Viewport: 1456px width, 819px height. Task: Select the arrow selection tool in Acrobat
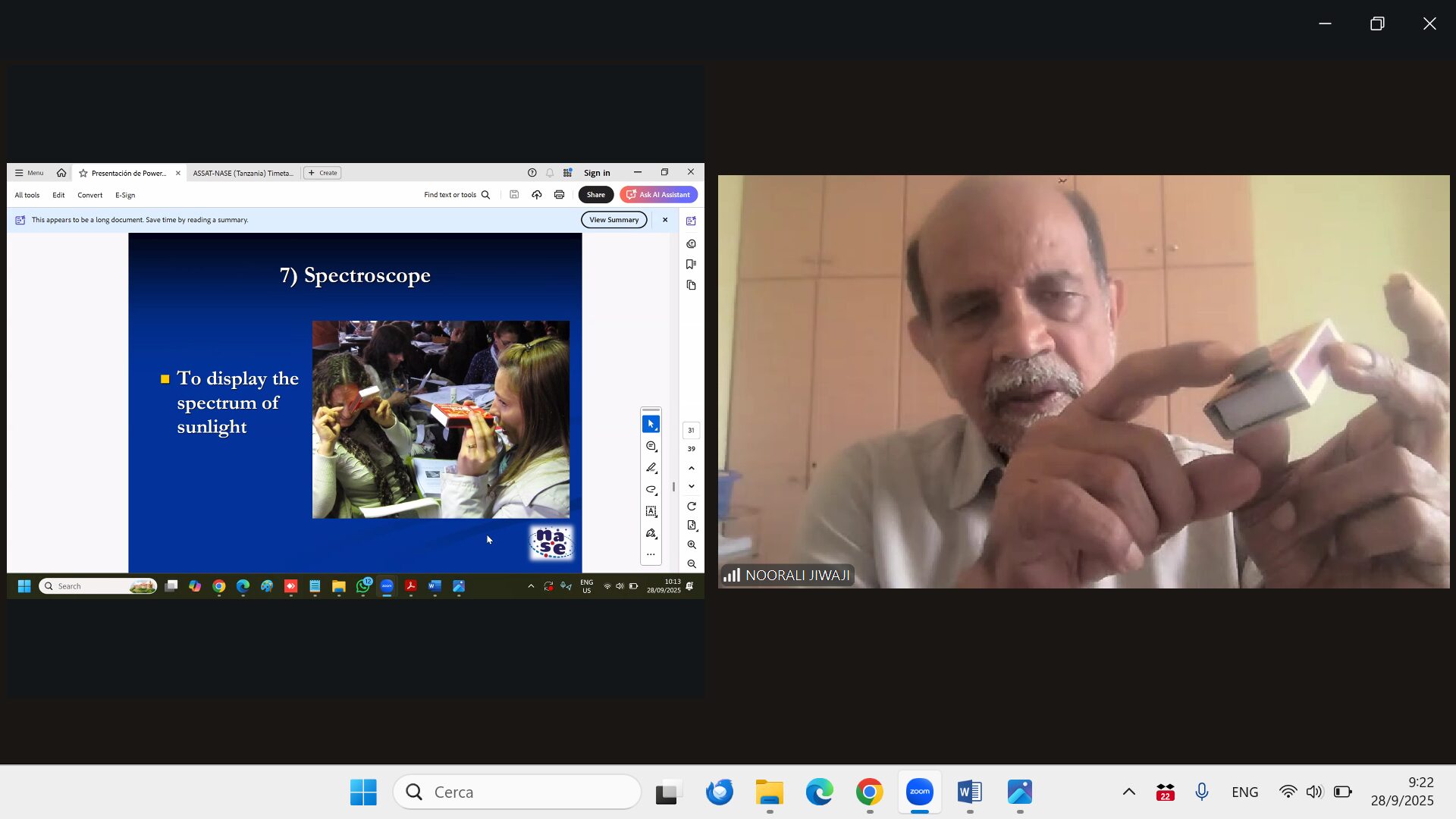tap(651, 424)
